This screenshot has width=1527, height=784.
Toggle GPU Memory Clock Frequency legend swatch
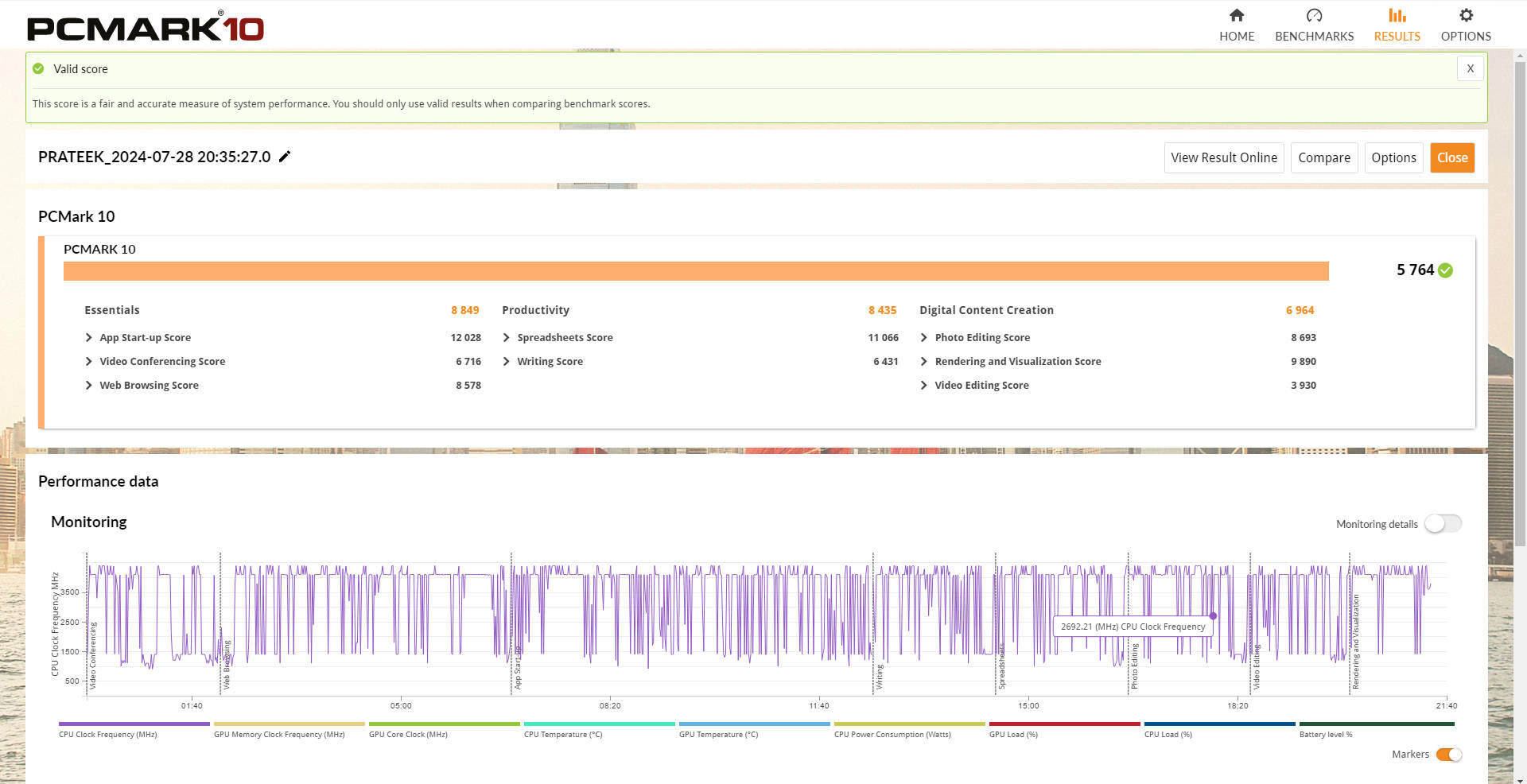tap(289, 724)
